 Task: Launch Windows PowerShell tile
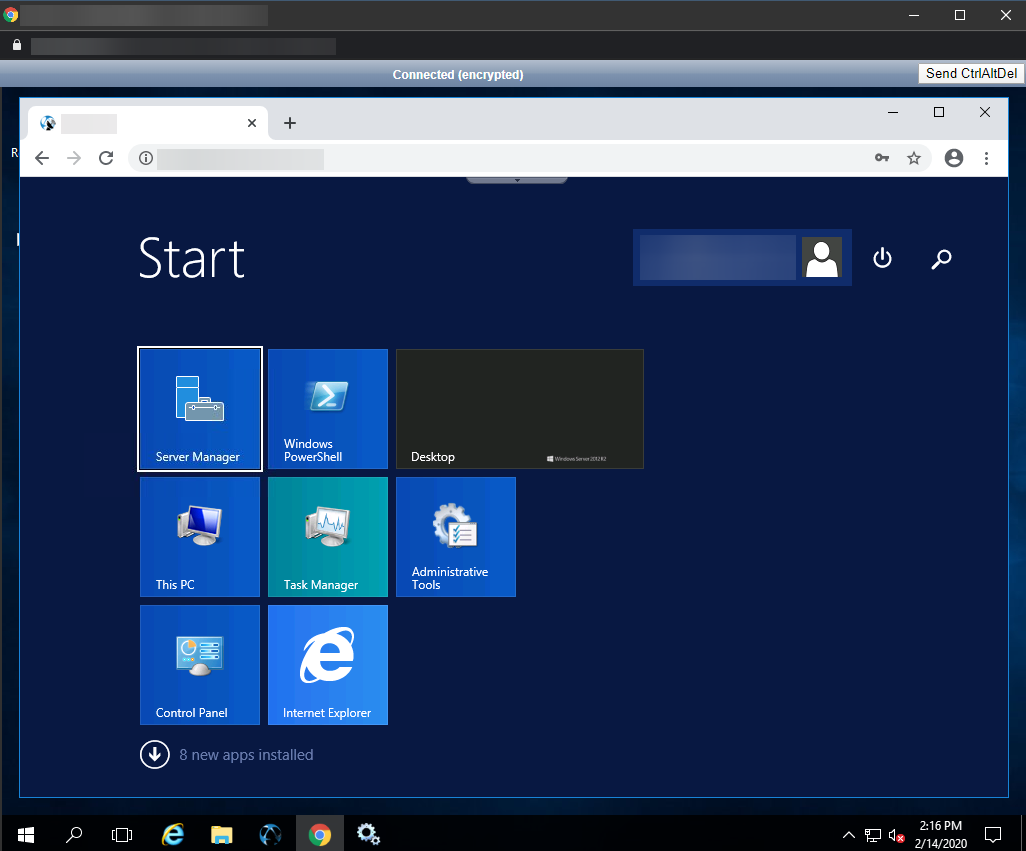coord(328,409)
